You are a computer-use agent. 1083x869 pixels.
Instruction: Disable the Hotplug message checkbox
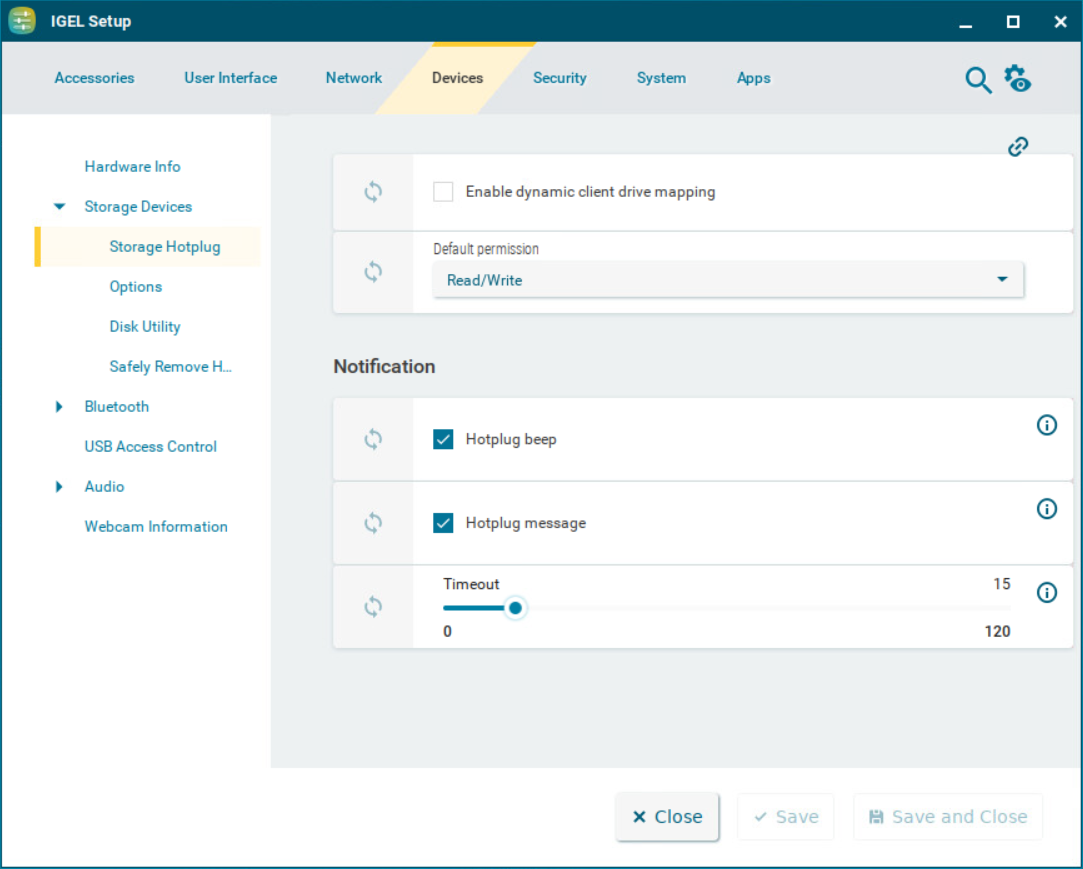(x=443, y=523)
